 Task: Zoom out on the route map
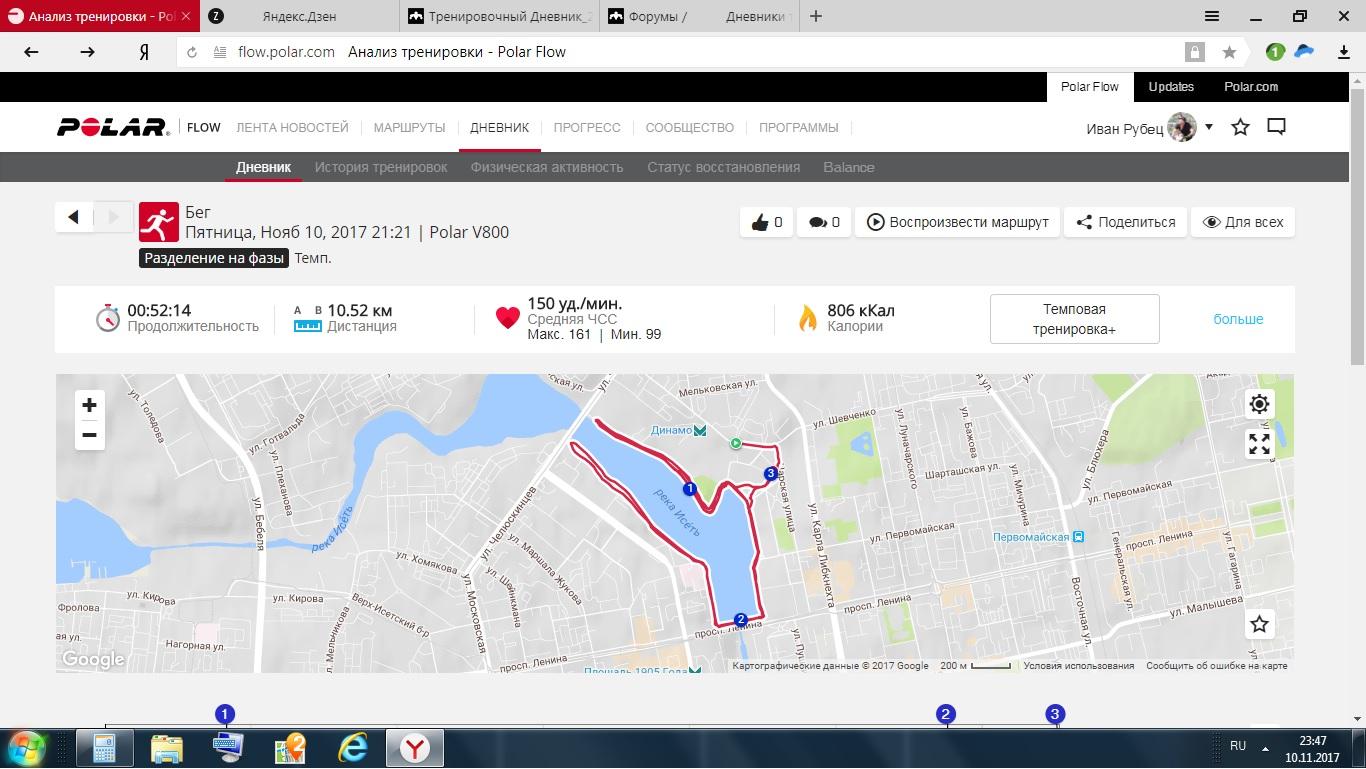(89, 435)
